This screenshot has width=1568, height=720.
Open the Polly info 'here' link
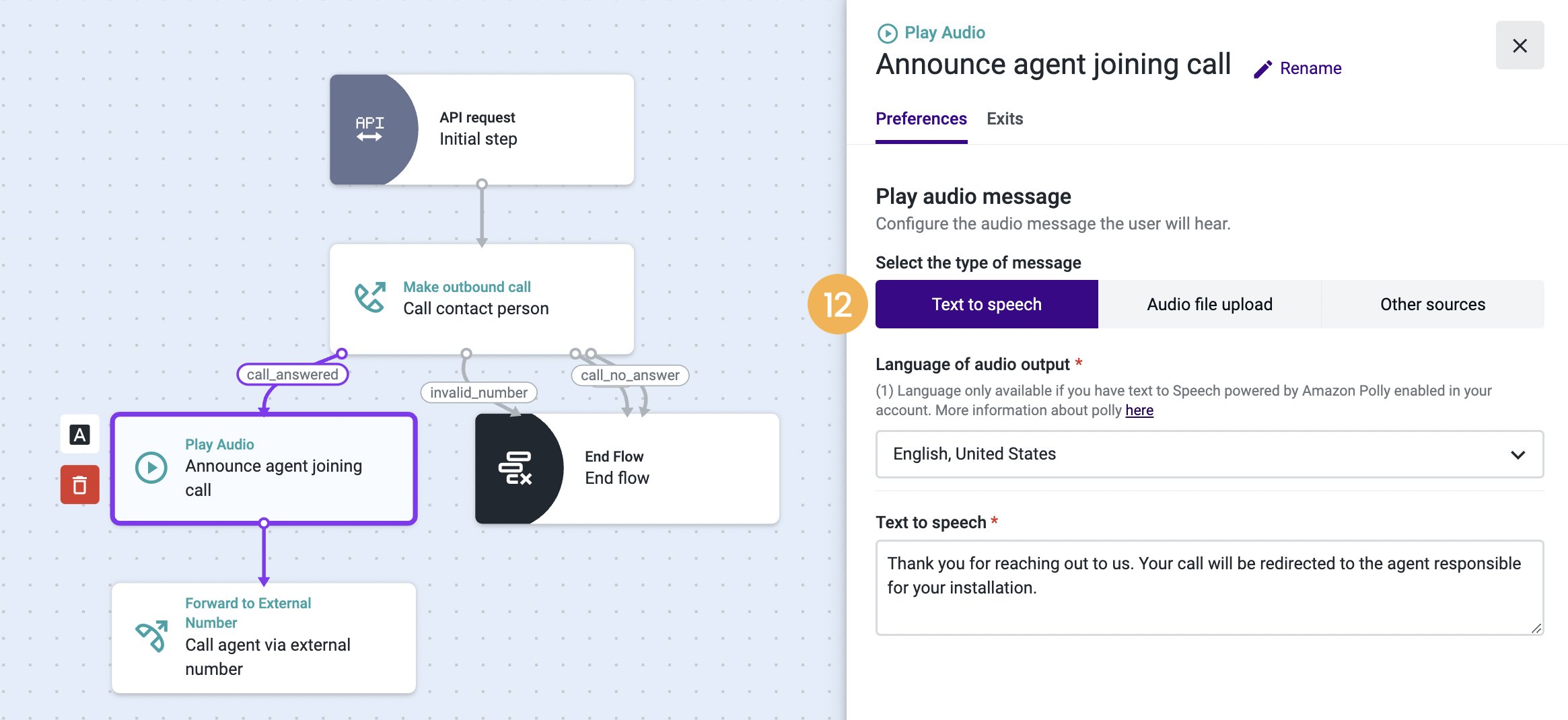(x=1139, y=410)
